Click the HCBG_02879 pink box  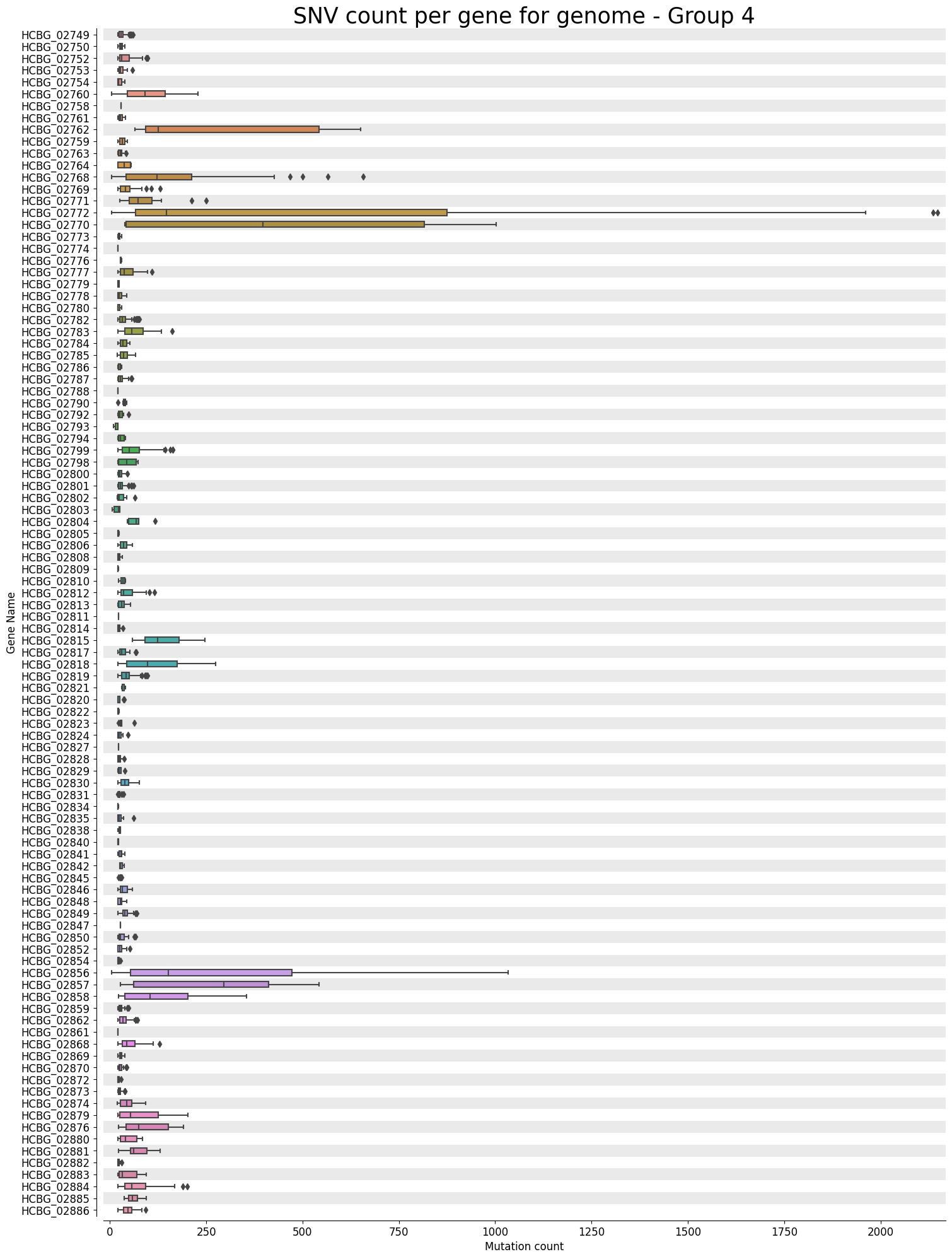pos(139,1115)
